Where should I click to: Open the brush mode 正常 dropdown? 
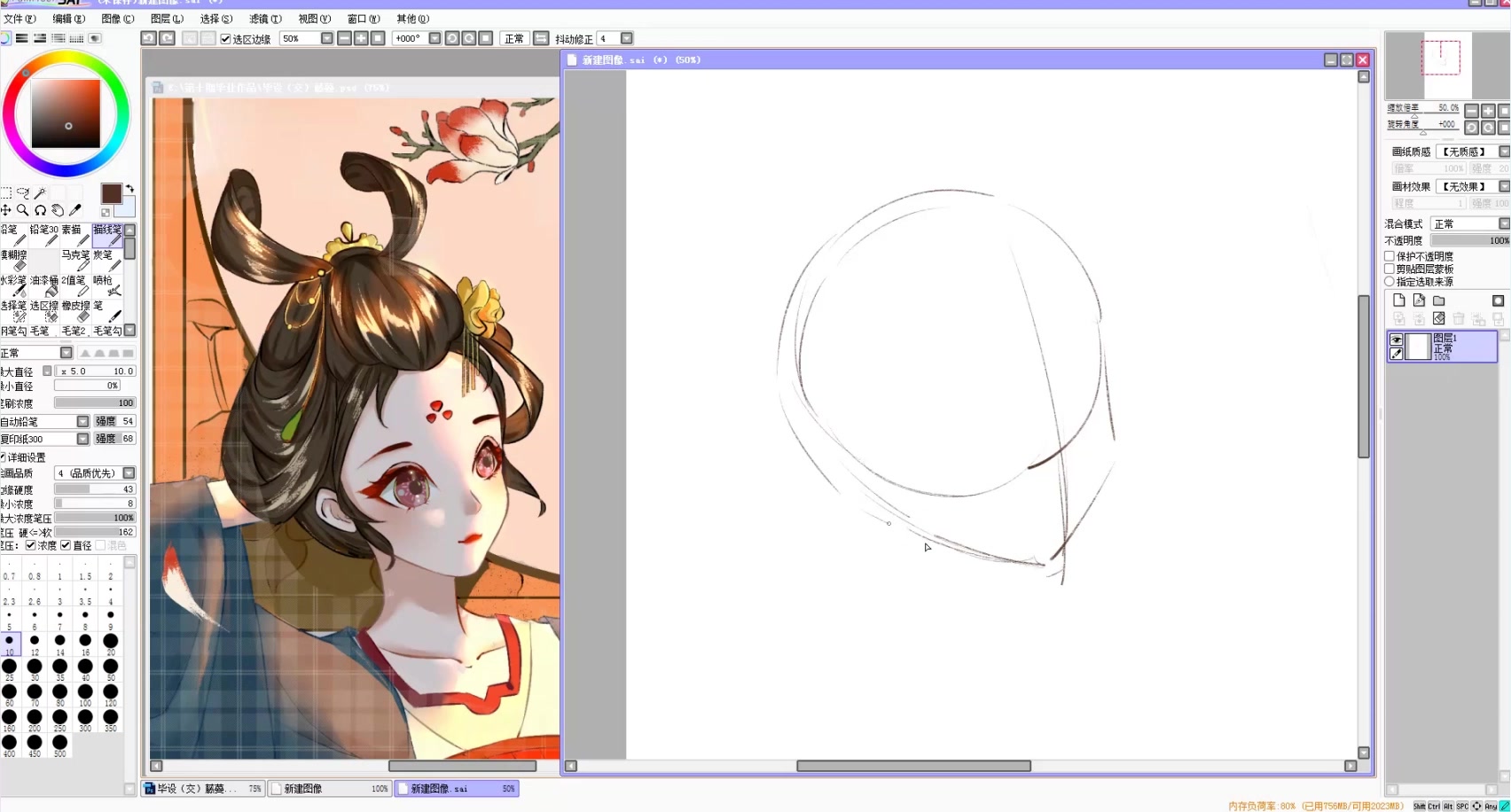pyautogui.click(x=67, y=353)
